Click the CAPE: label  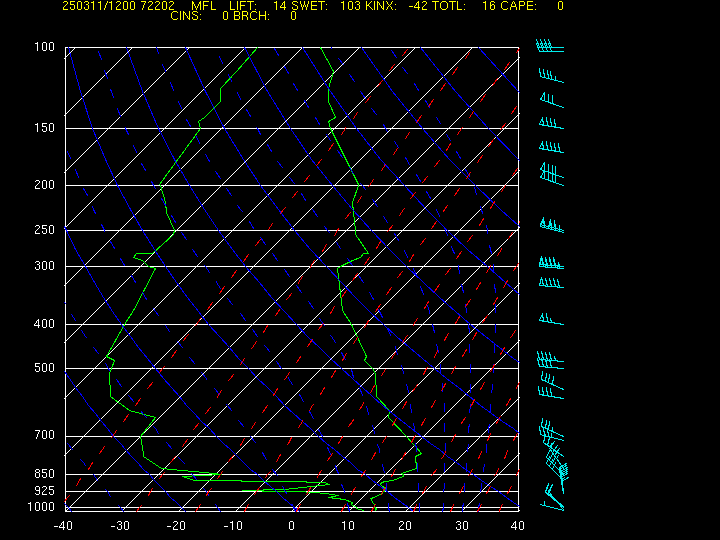click(518, 6)
